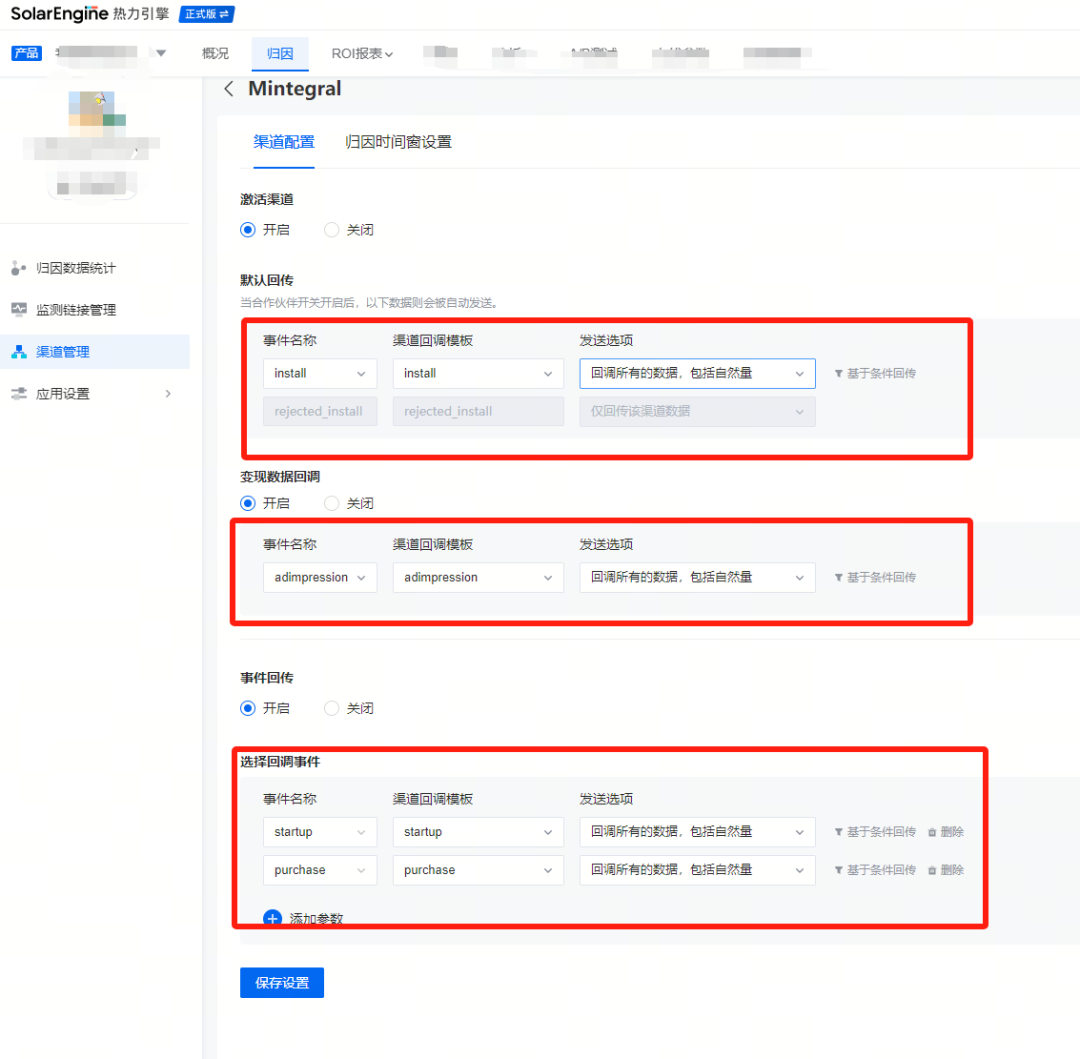Viewport: 1080px width, 1059px height.
Task: Click the disabled rejected_install event name field
Action: pos(320,411)
